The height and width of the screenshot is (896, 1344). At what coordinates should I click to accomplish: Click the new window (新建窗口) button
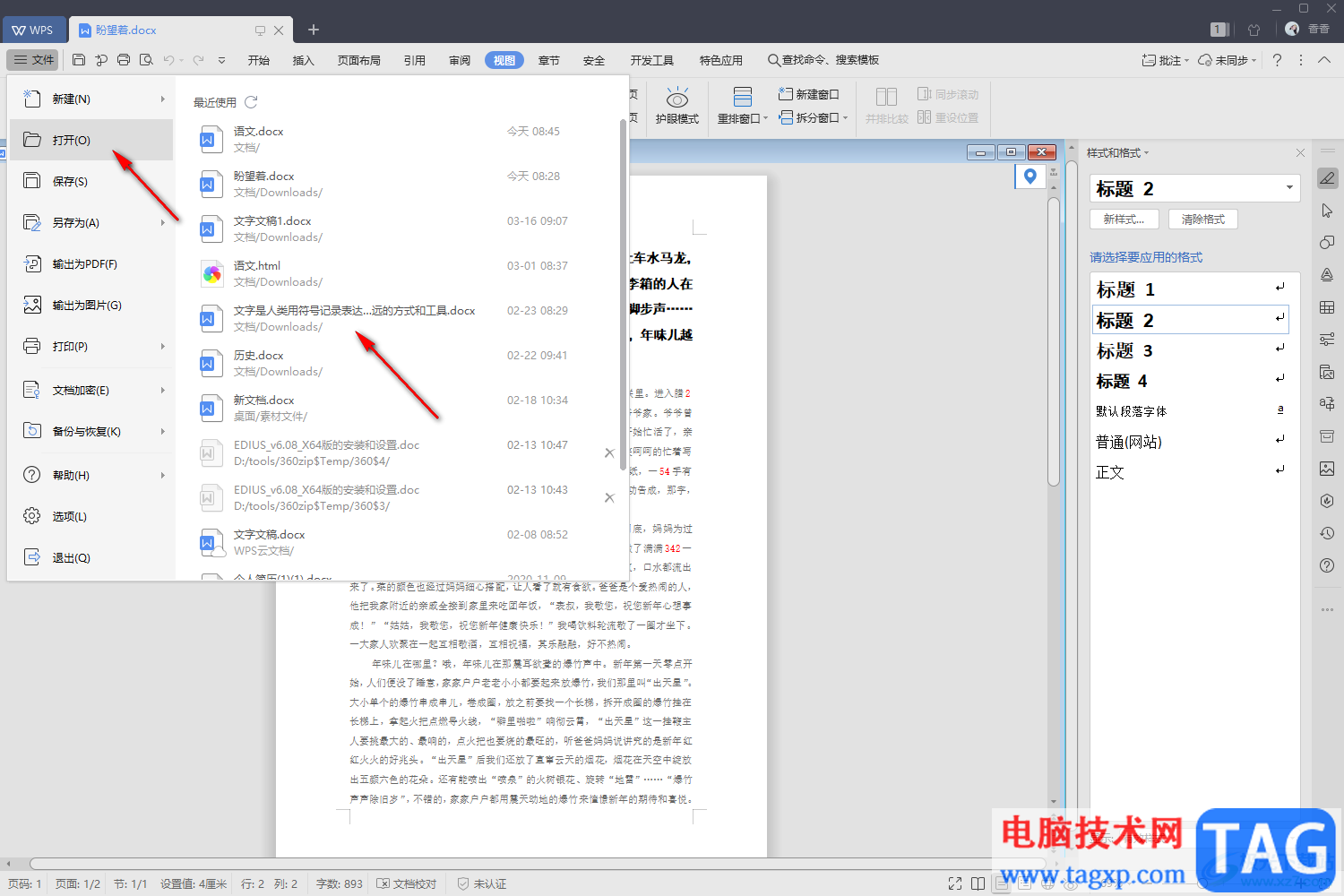coord(808,94)
